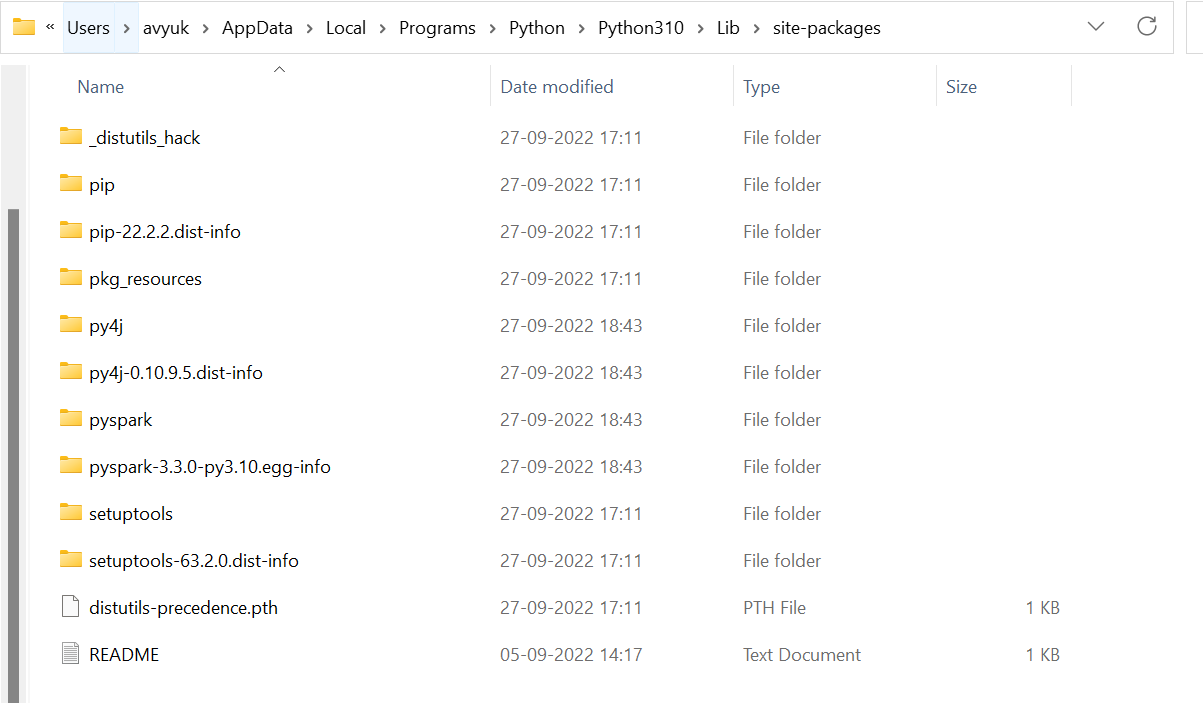Navigate to Local in breadcrumb path

coord(346,28)
